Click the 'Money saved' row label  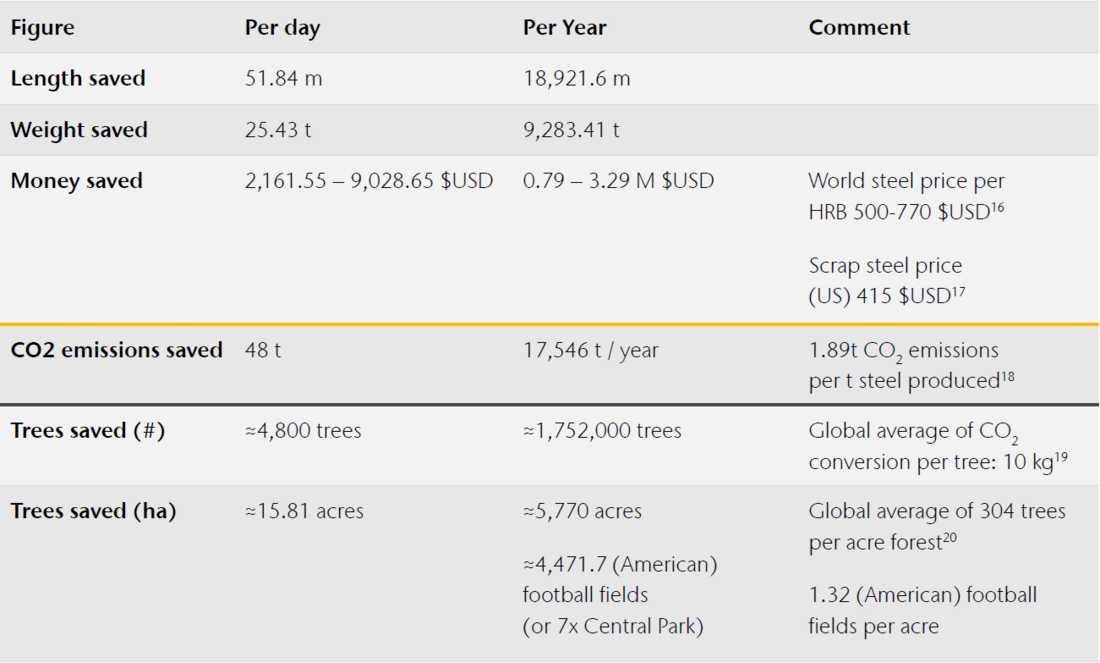tap(76, 181)
